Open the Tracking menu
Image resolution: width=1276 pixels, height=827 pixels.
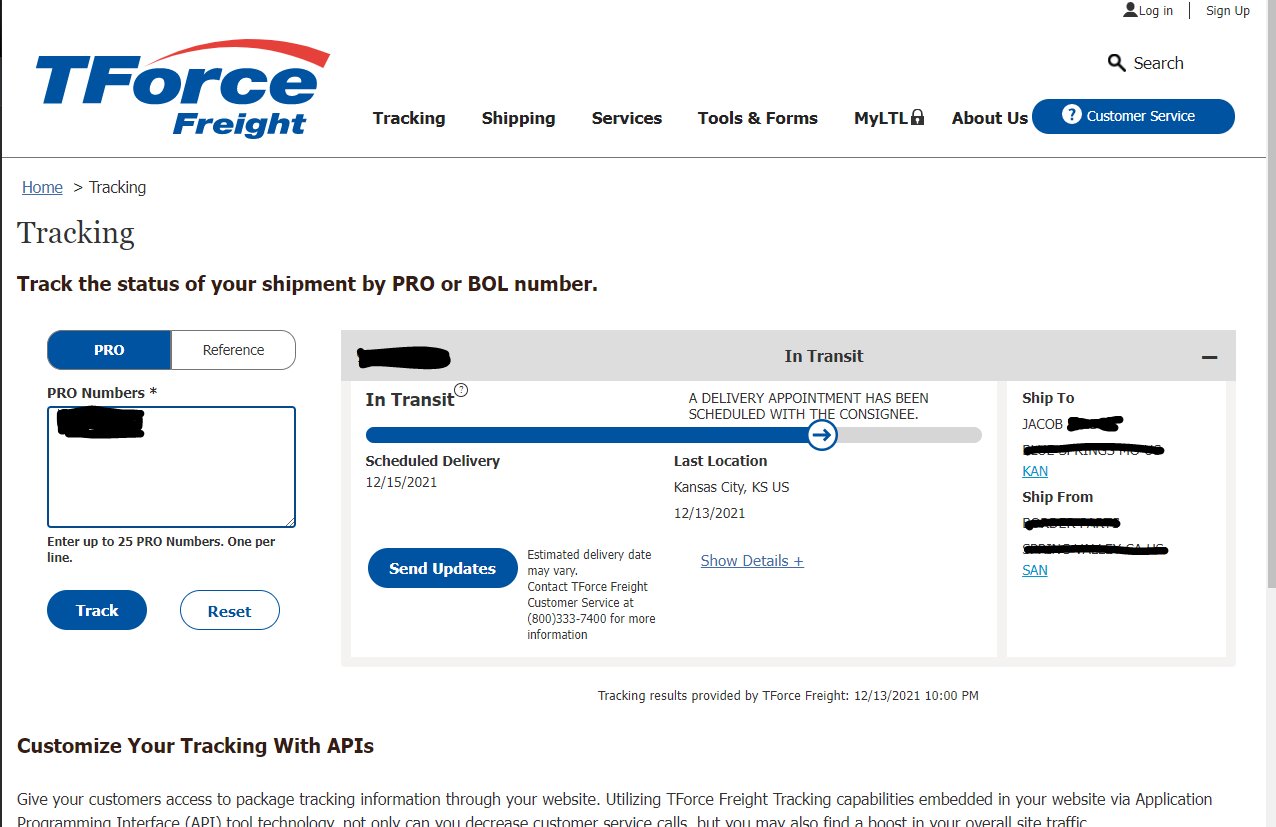pos(409,118)
